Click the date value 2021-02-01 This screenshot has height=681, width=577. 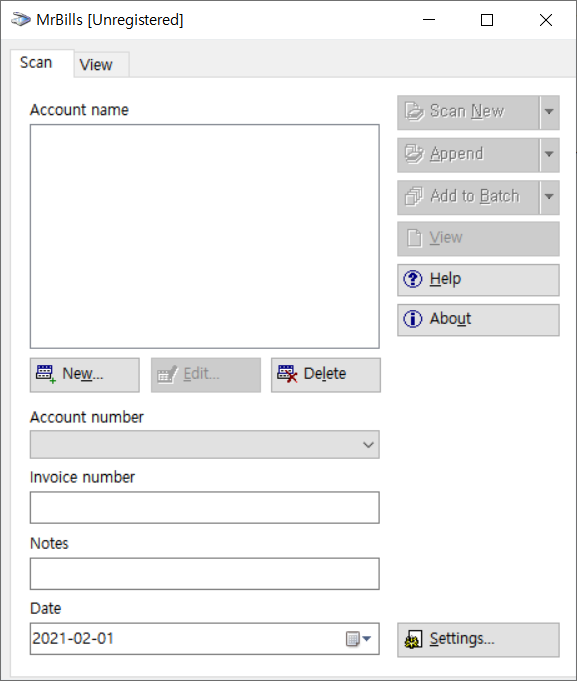coord(73,638)
